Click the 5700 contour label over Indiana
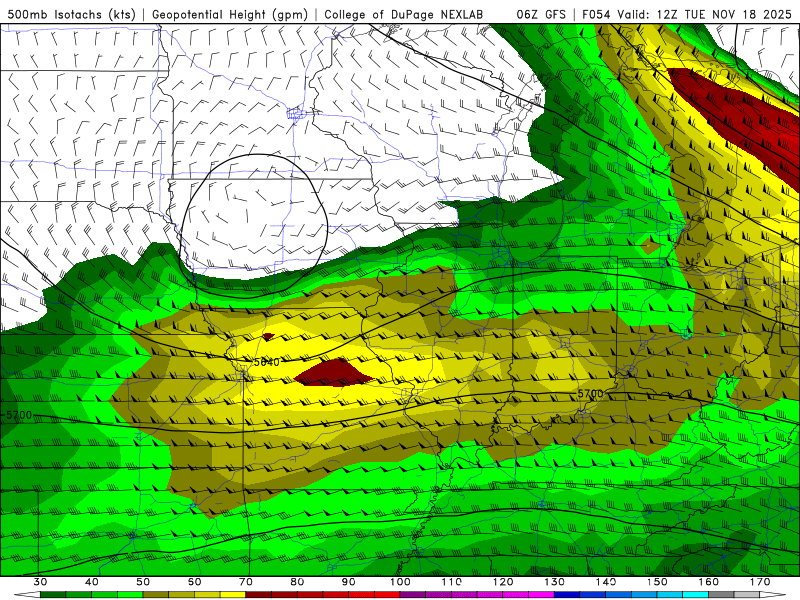The height and width of the screenshot is (600, 800). coord(590,394)
